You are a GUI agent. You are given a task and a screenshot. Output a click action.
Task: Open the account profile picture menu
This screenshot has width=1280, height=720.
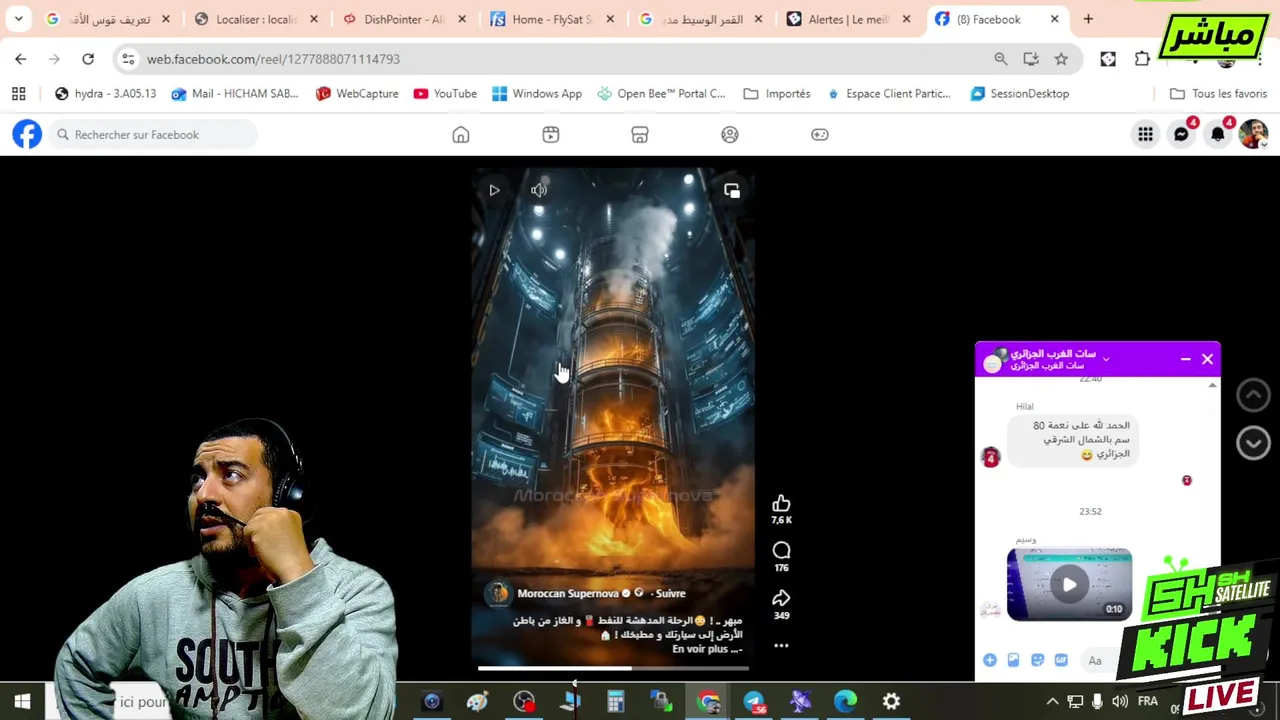coord(1253,135)
